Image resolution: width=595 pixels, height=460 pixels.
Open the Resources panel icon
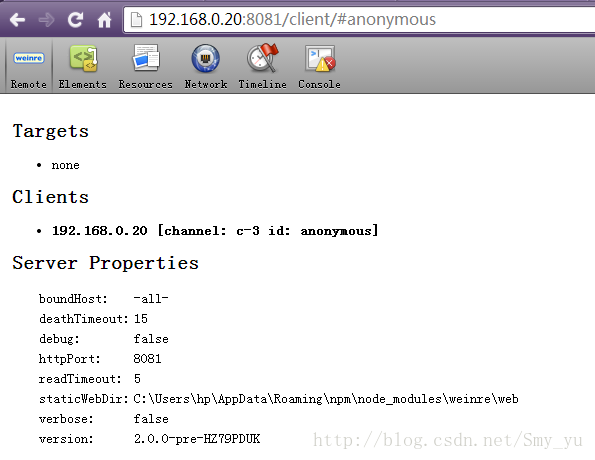[146, 58]
